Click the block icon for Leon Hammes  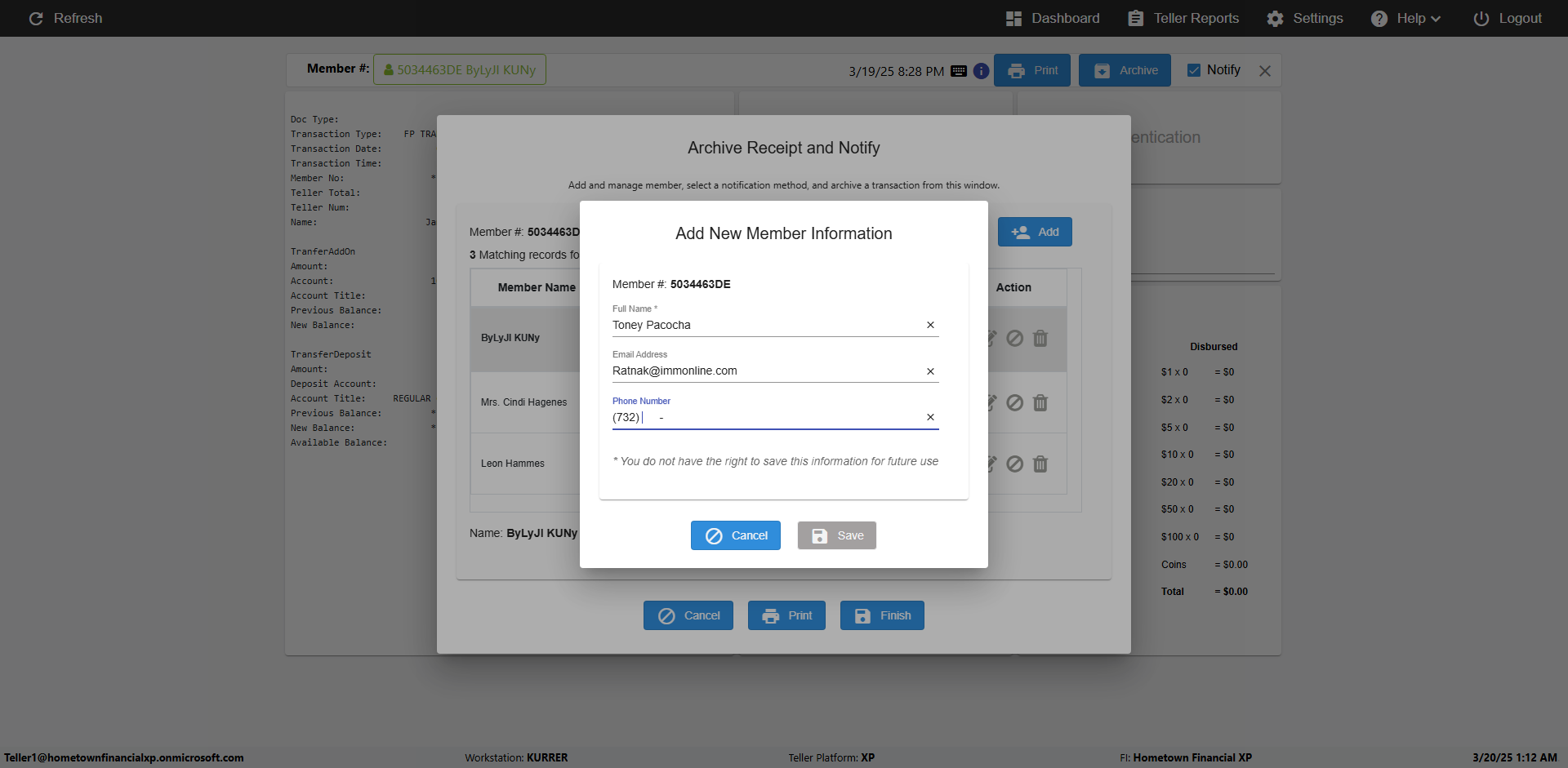point(1014,464)
